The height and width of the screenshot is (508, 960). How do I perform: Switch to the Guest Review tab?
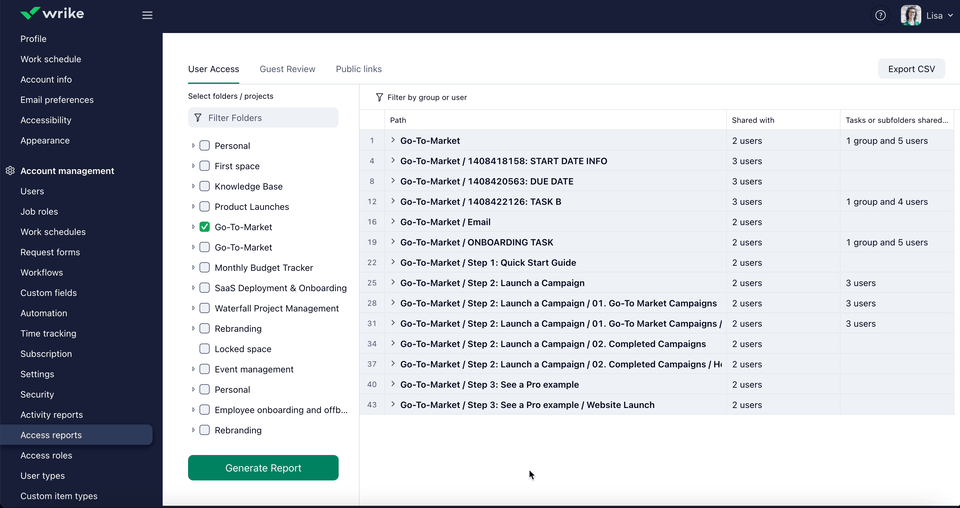pos(287,69)
